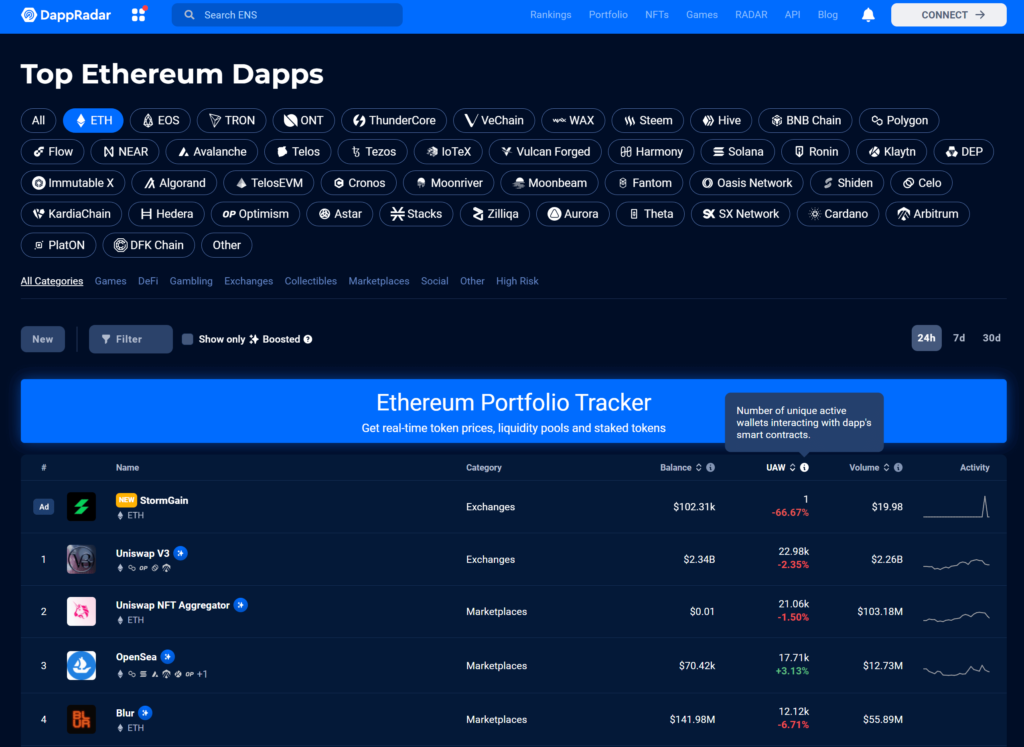1024x747 pixels.
Task: Filter by the Immutable X chain
Action: tap(72, 183)
